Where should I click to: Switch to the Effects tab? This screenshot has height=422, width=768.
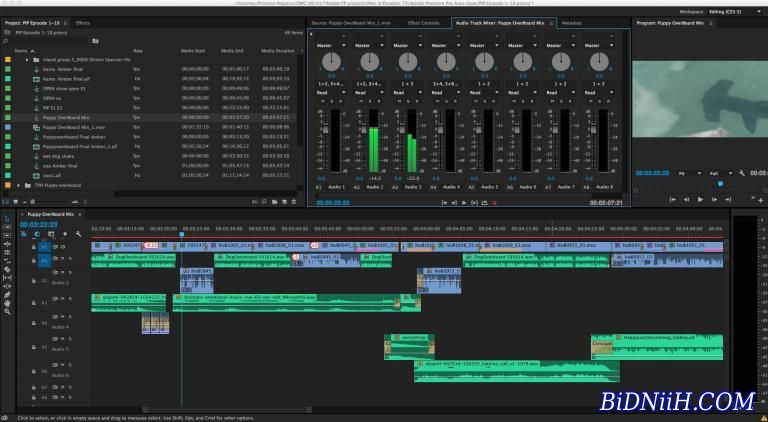coord(82,23)
